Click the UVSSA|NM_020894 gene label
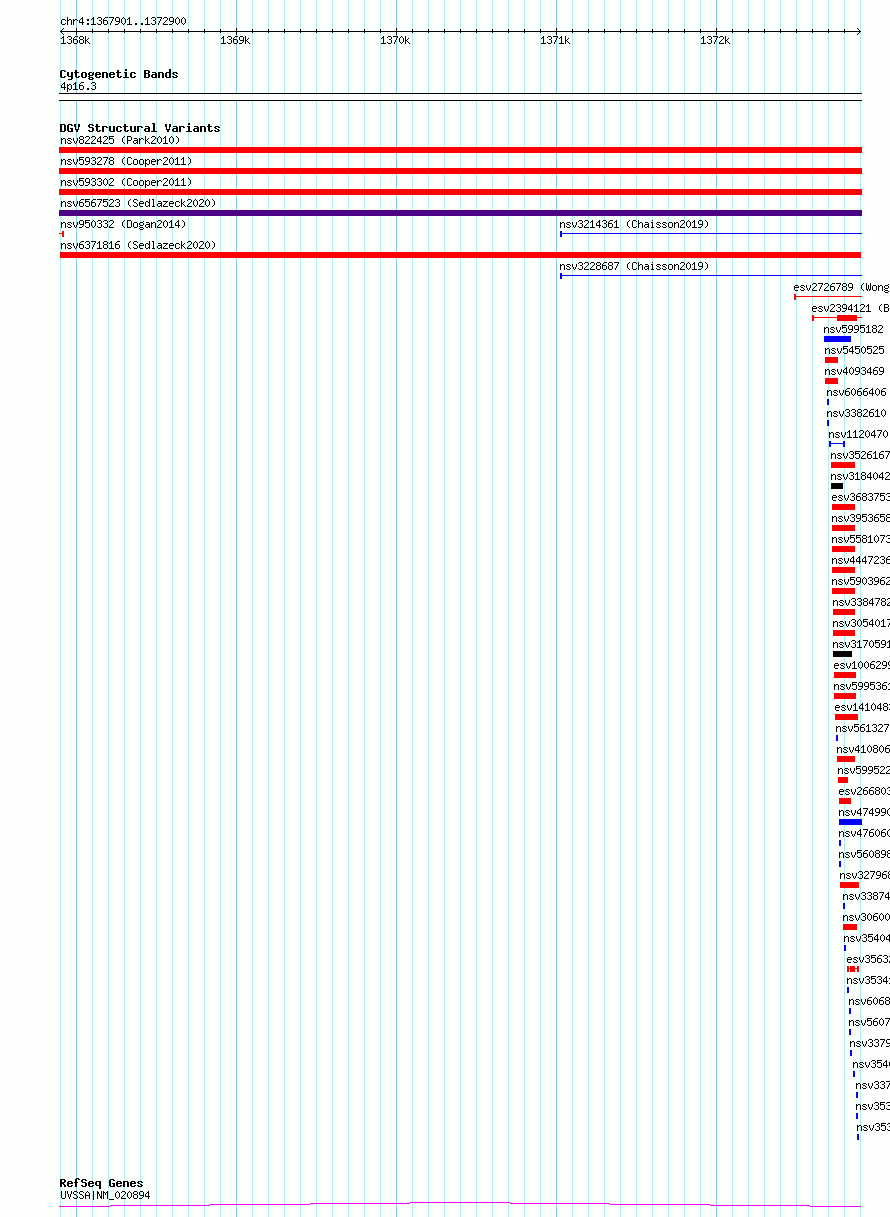The width and height of the screenshot is (890, 1217). tap(105, 1195)
